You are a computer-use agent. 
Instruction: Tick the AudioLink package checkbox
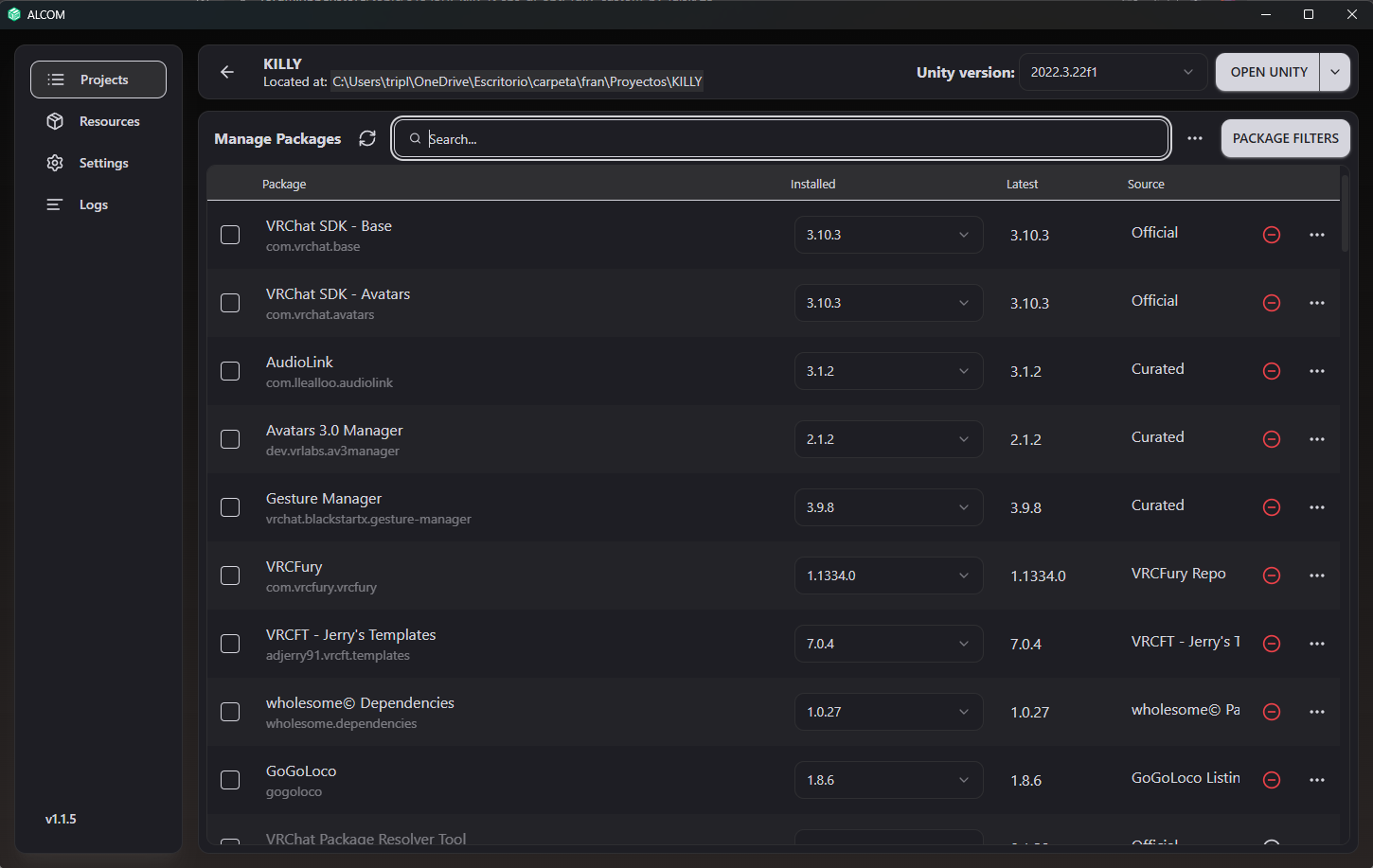click(x=230, y=371)
